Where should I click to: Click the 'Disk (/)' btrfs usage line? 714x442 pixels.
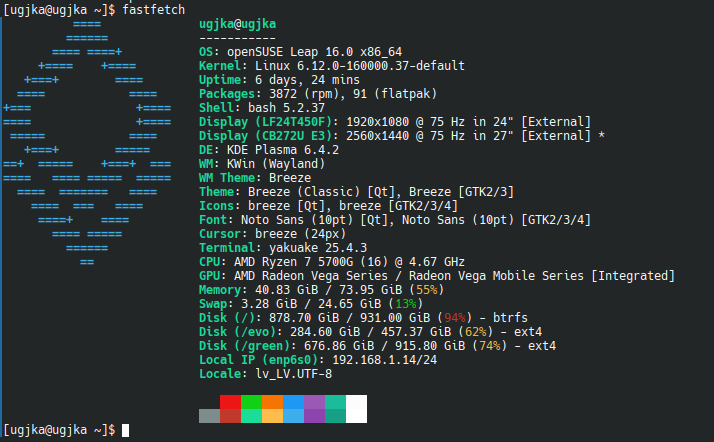coord(363,318)
